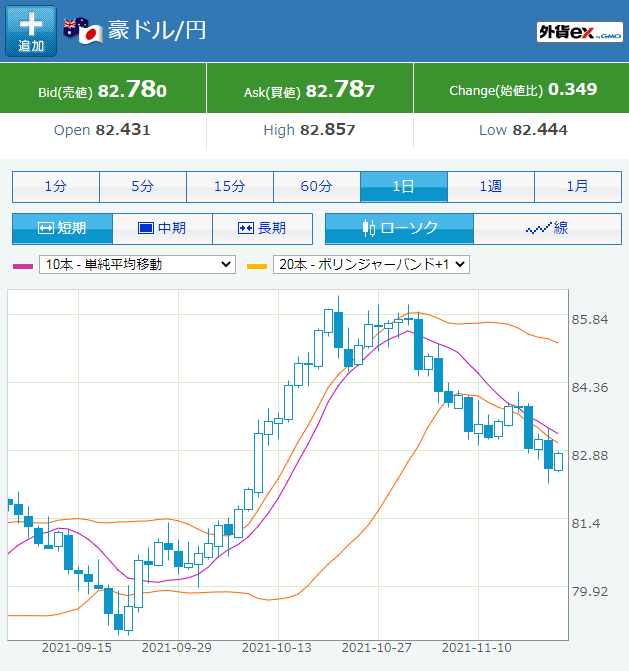
Task: Click the Australia-Japan flags icon
Action: pos(83,30)
